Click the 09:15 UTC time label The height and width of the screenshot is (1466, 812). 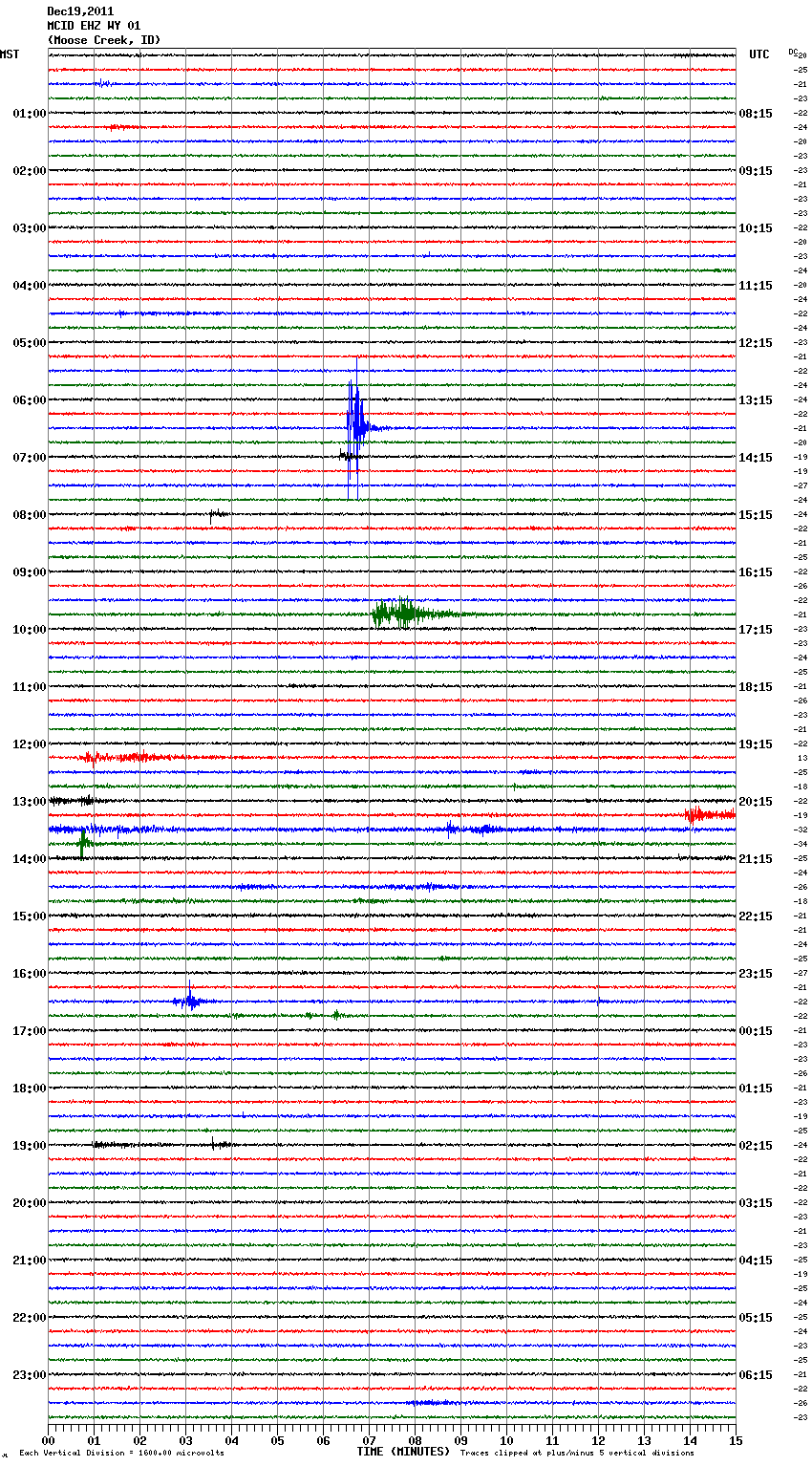click(x=756, y=171)
